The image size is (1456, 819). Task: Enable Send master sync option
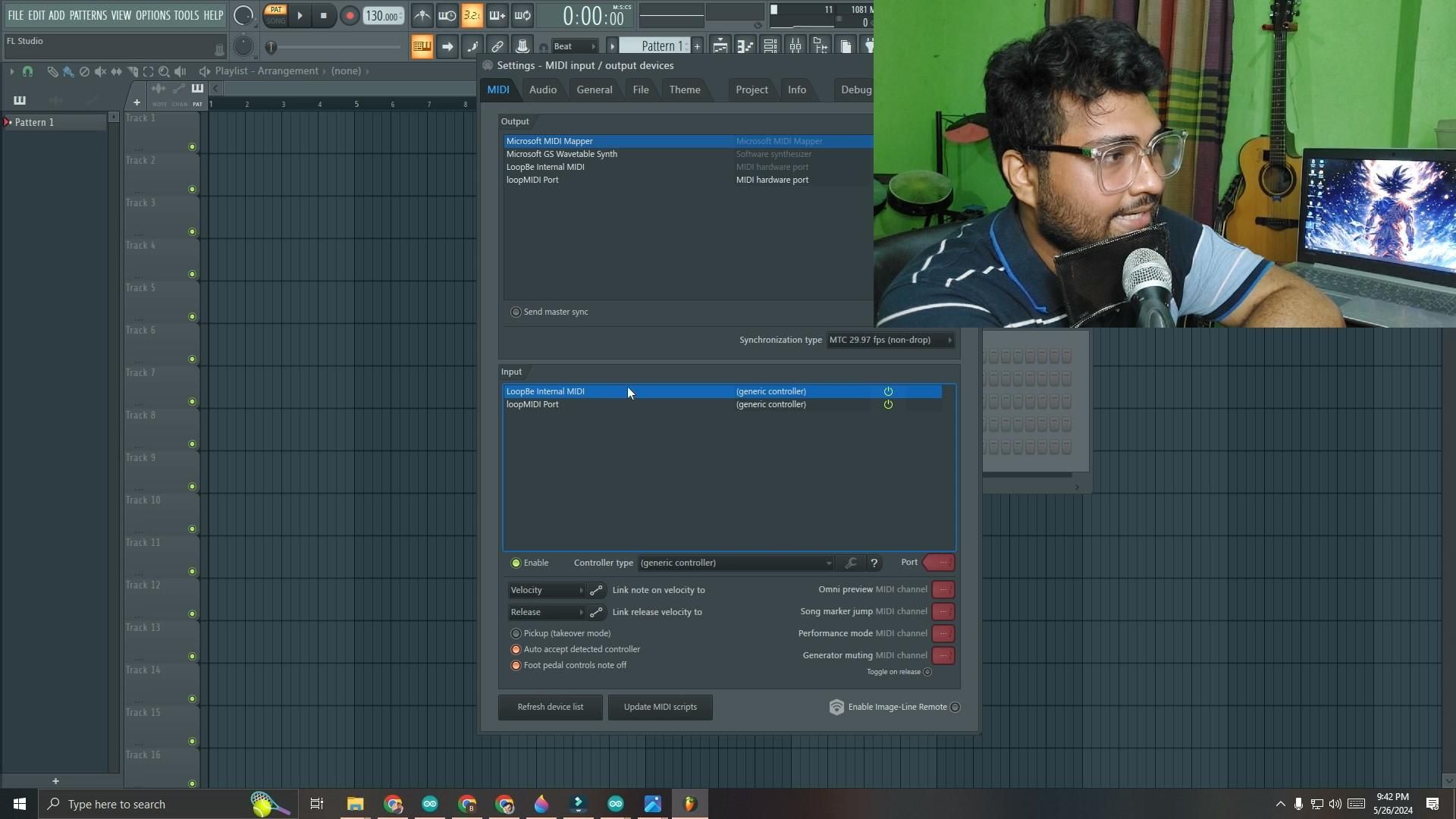pyautogui.click(x=516, y=312)
